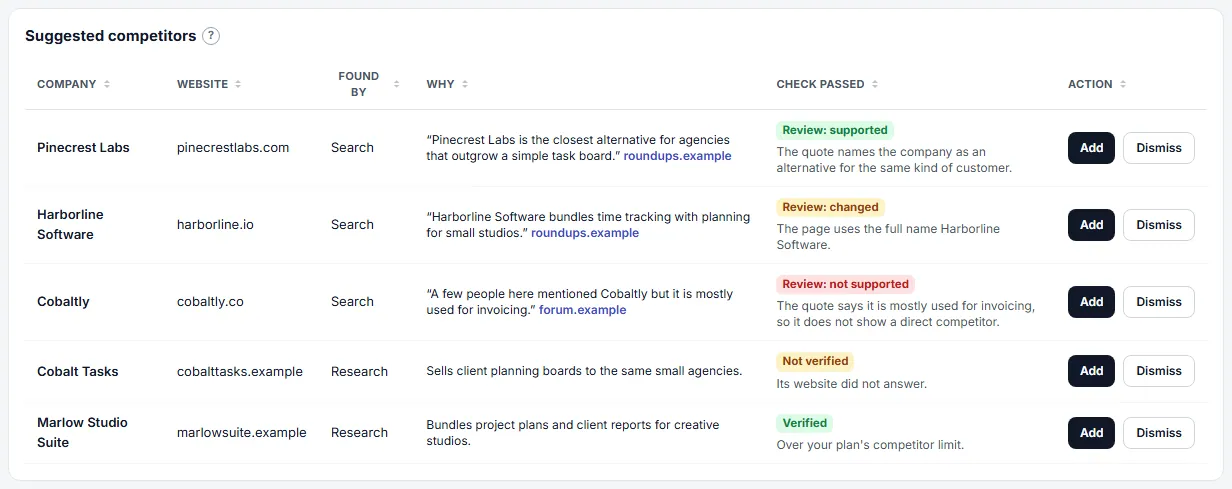The height and width of the screenshot is (489, 1232).
Task: Sort by the Action column arrows
Action: point(1123,84)
